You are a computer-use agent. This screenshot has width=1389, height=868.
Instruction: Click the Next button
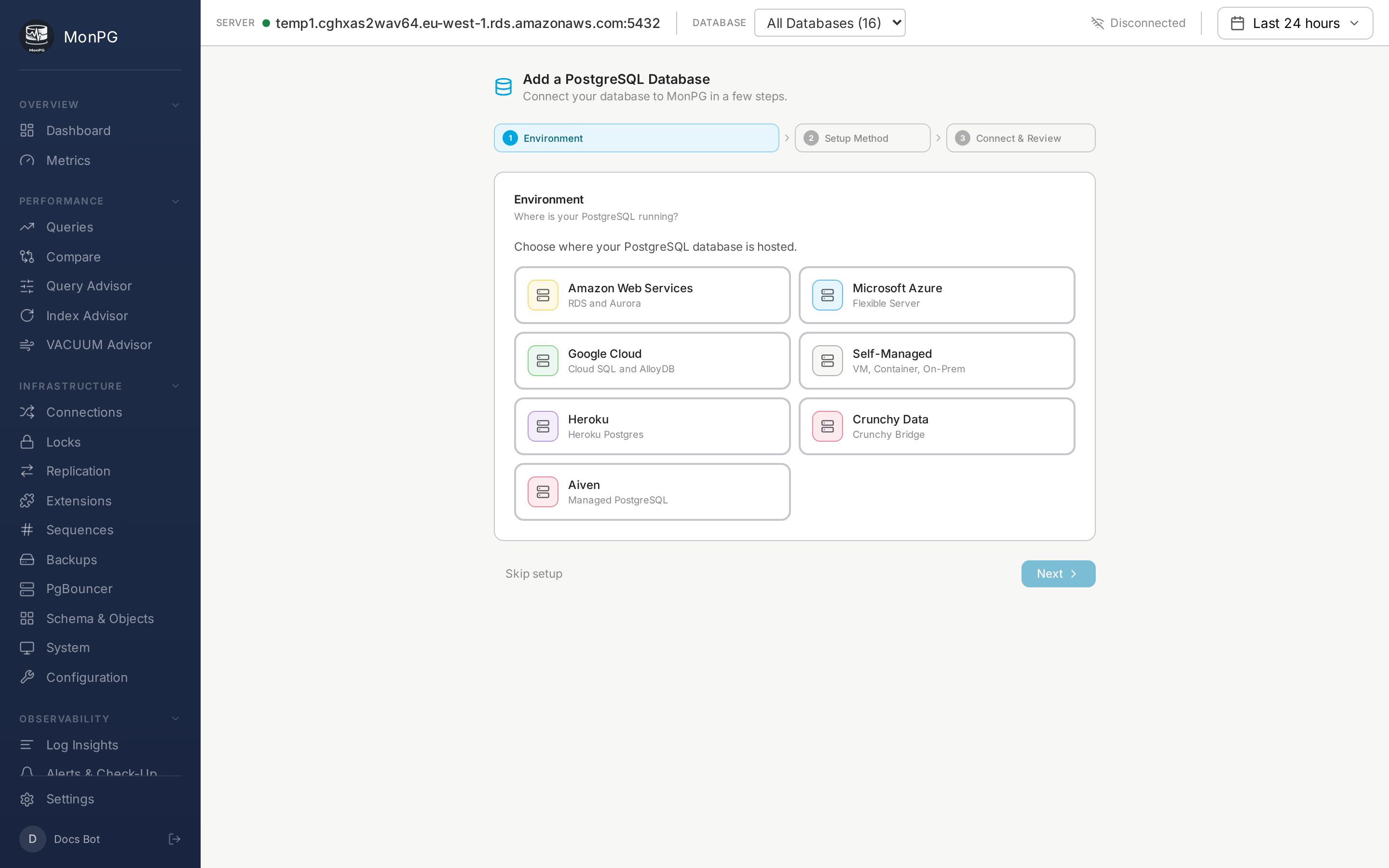point(1058,573)
